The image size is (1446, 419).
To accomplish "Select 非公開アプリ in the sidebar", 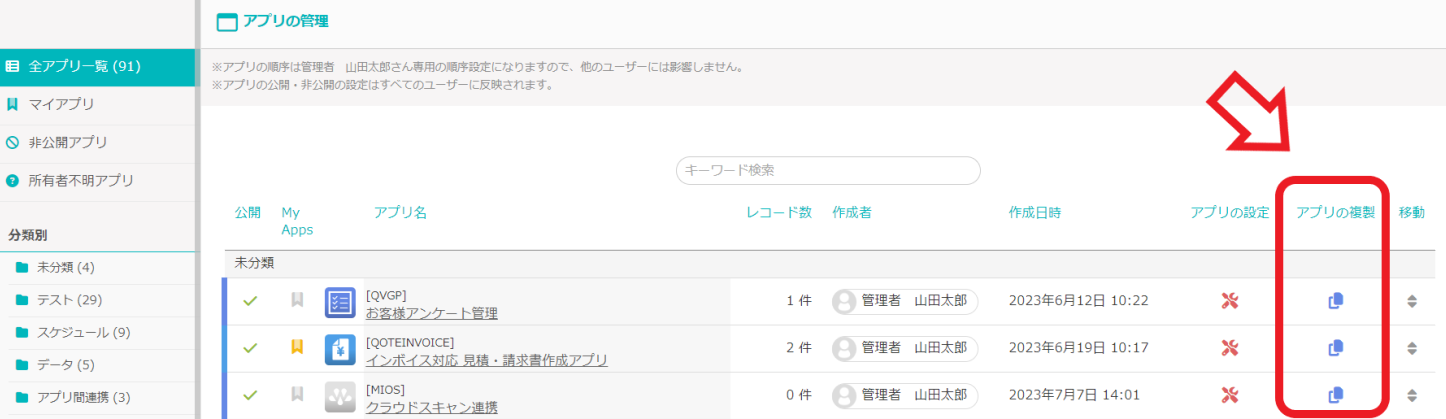I will [x=68, y=142].
